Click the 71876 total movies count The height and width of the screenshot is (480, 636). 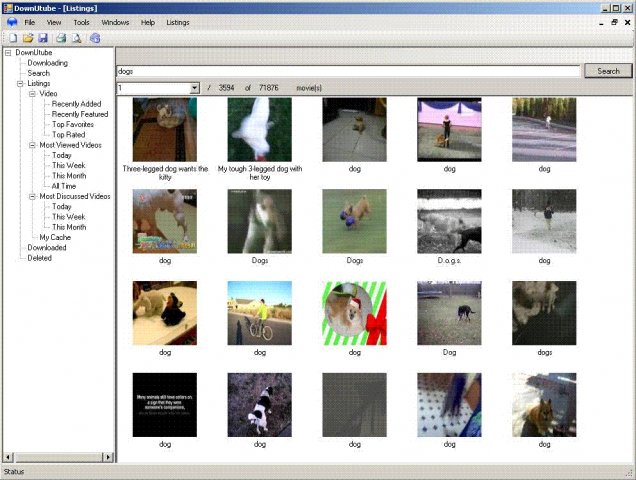[x=269, y=88]
